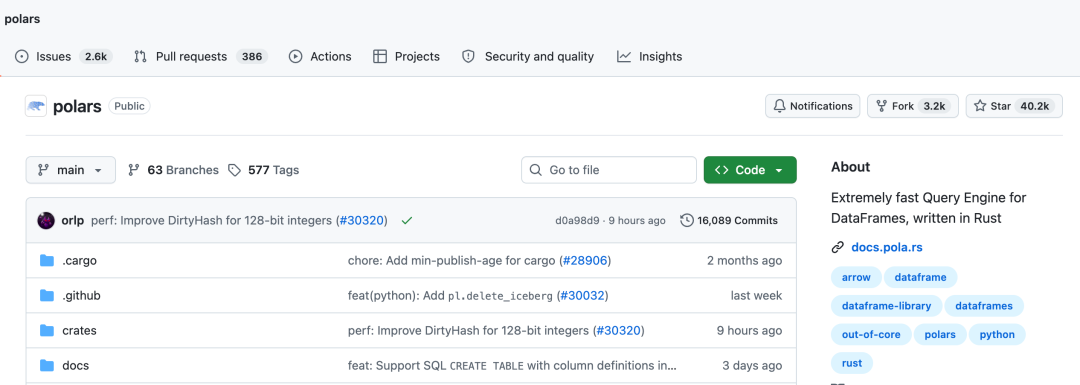Click the Issues count badge 2.6k
The image size is (1080, 385).
95,56
